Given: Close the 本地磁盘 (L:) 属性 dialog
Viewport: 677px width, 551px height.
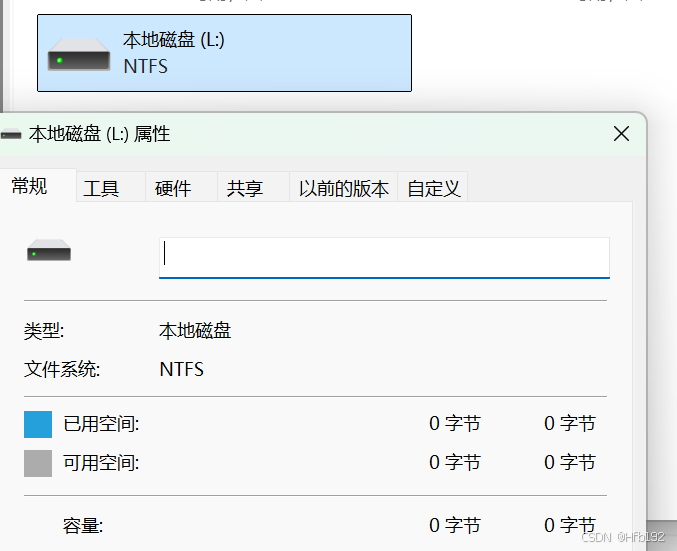Looking at the screenshot, I should pyautogui.click(x=621, y=134).
